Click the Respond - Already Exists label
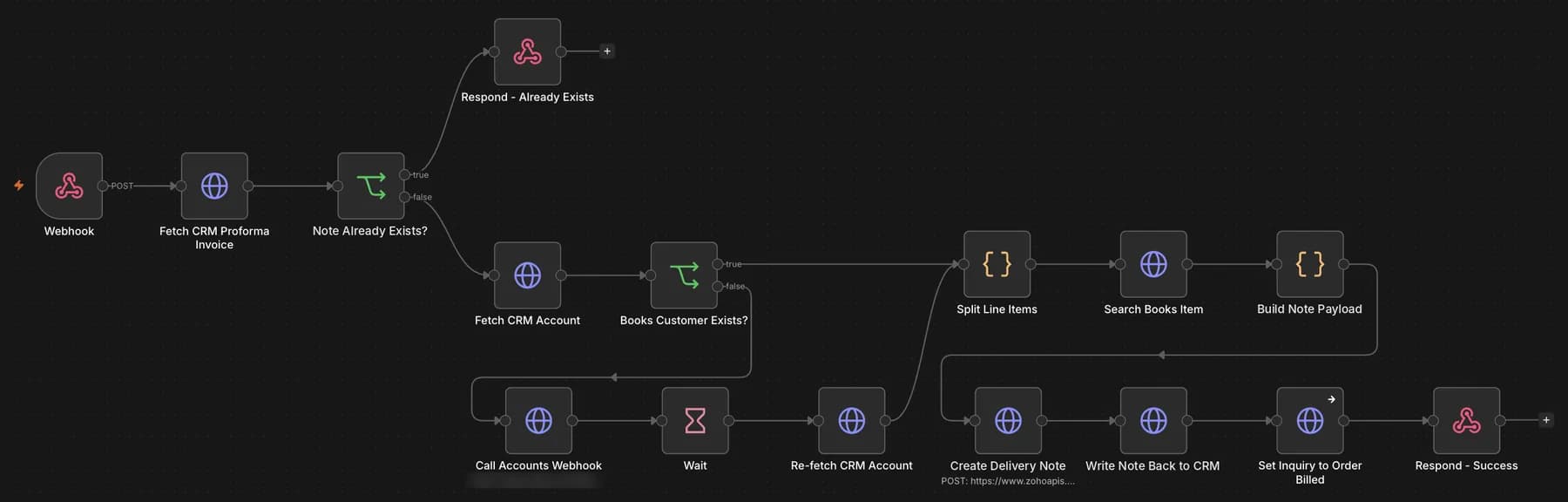Viewport: 1568px width, 502px height. (527, 97)
